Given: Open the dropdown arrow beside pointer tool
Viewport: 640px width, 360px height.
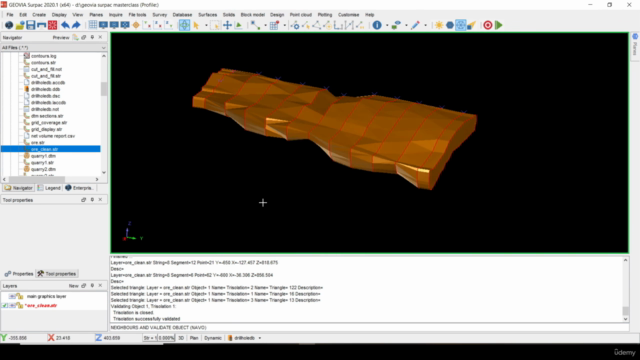Looking at the screenshot, I should [x=206, y=25].
